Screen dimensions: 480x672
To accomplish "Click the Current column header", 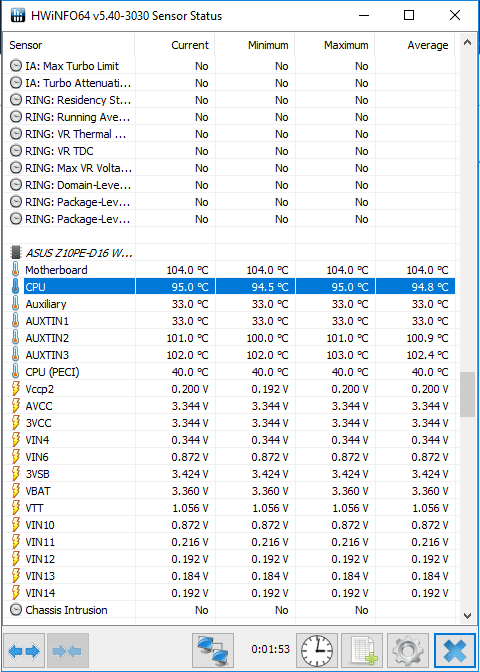I will [175, 45].
